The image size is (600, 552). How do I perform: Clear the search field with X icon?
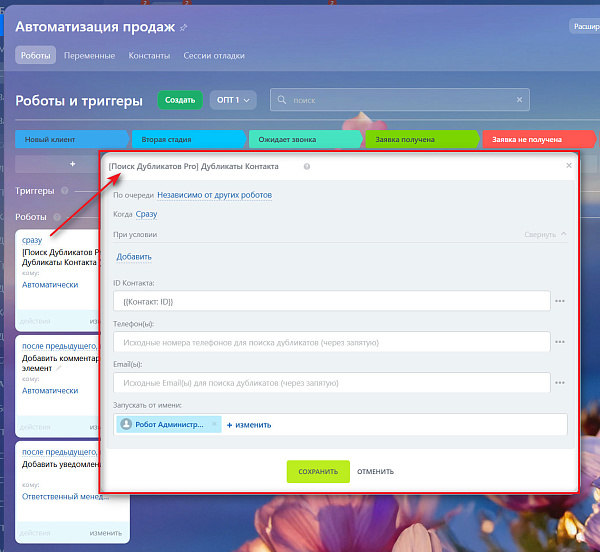519,99
